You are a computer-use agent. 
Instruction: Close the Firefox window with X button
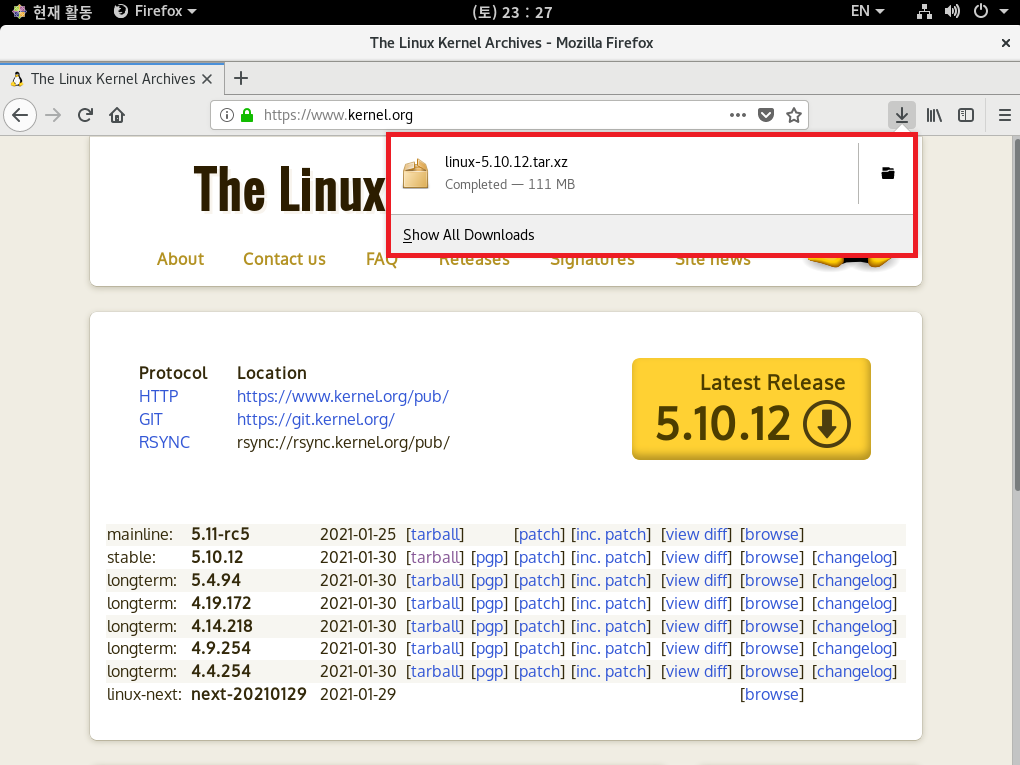click(1005, 43)
